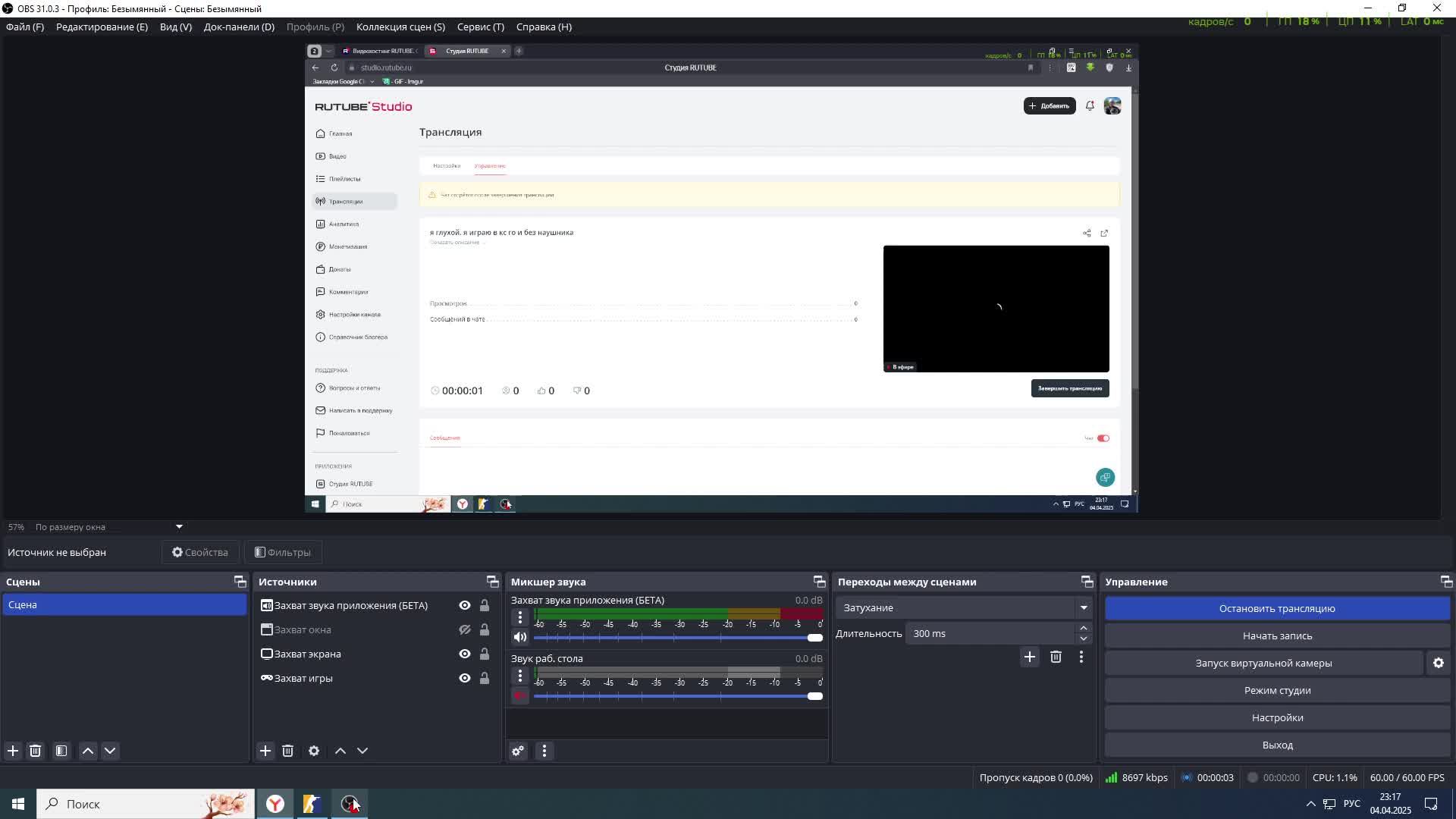The height and width of the screenshot is (819, 1456).
Task: Remove scene transition with trash icon
Action: (x=1056, y=657)
